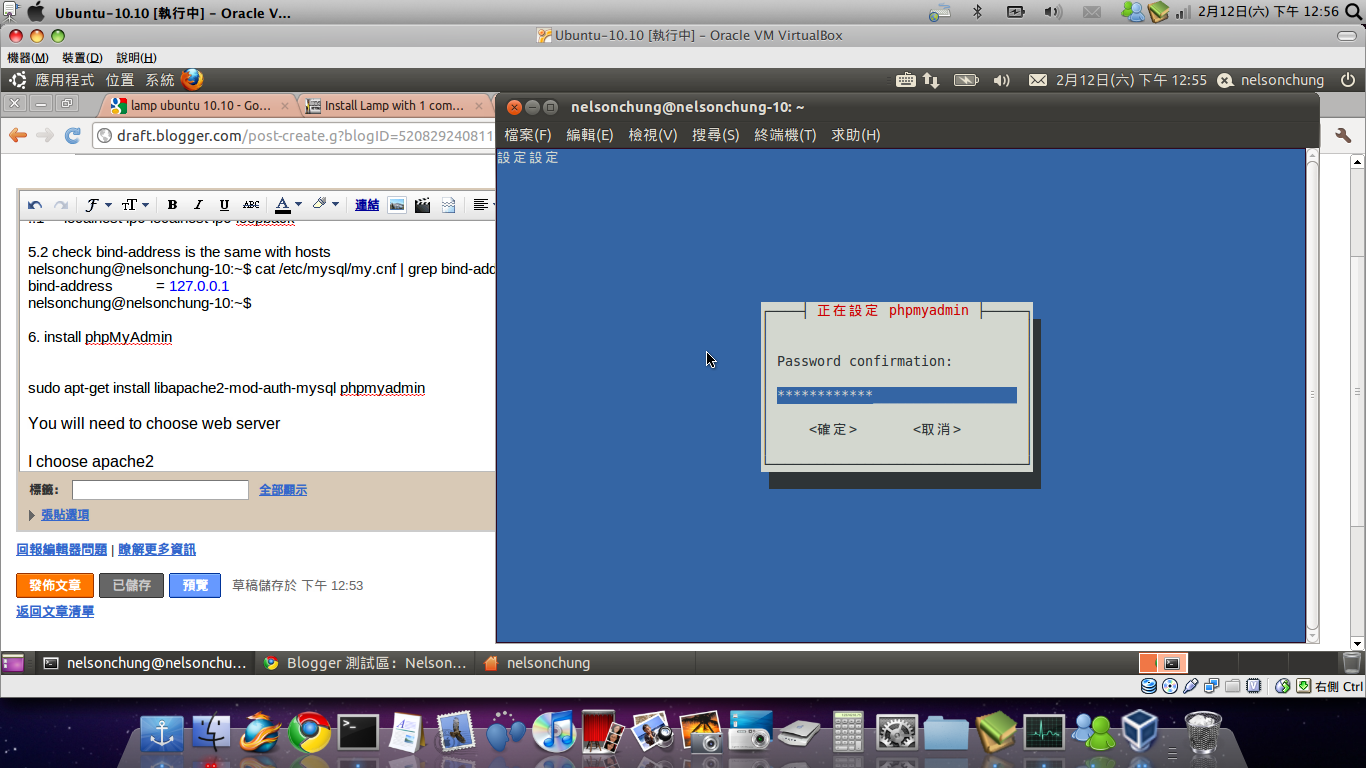
Task: Open VirtualBox 裝置(D) menu
Action: pyautogui.click(x=82, y=58)
